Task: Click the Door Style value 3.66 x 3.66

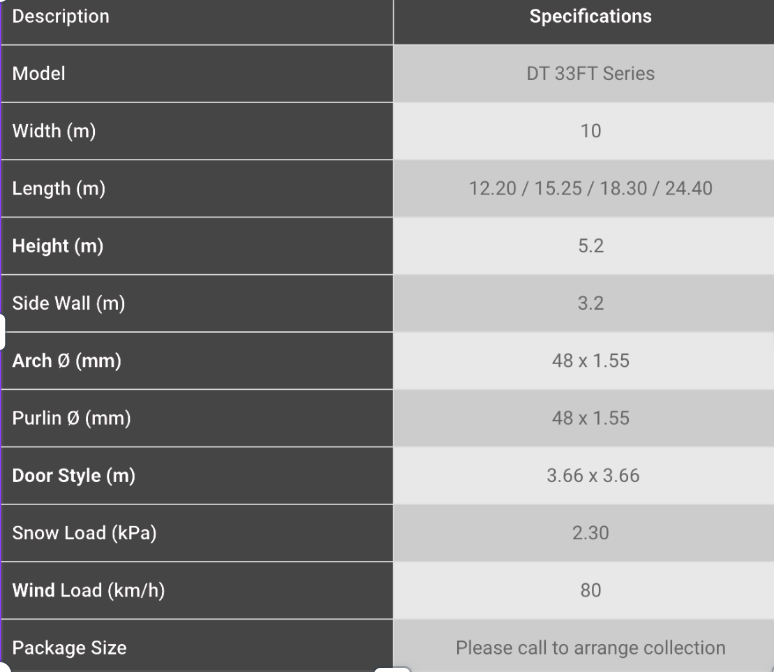Action: point(590,476)
